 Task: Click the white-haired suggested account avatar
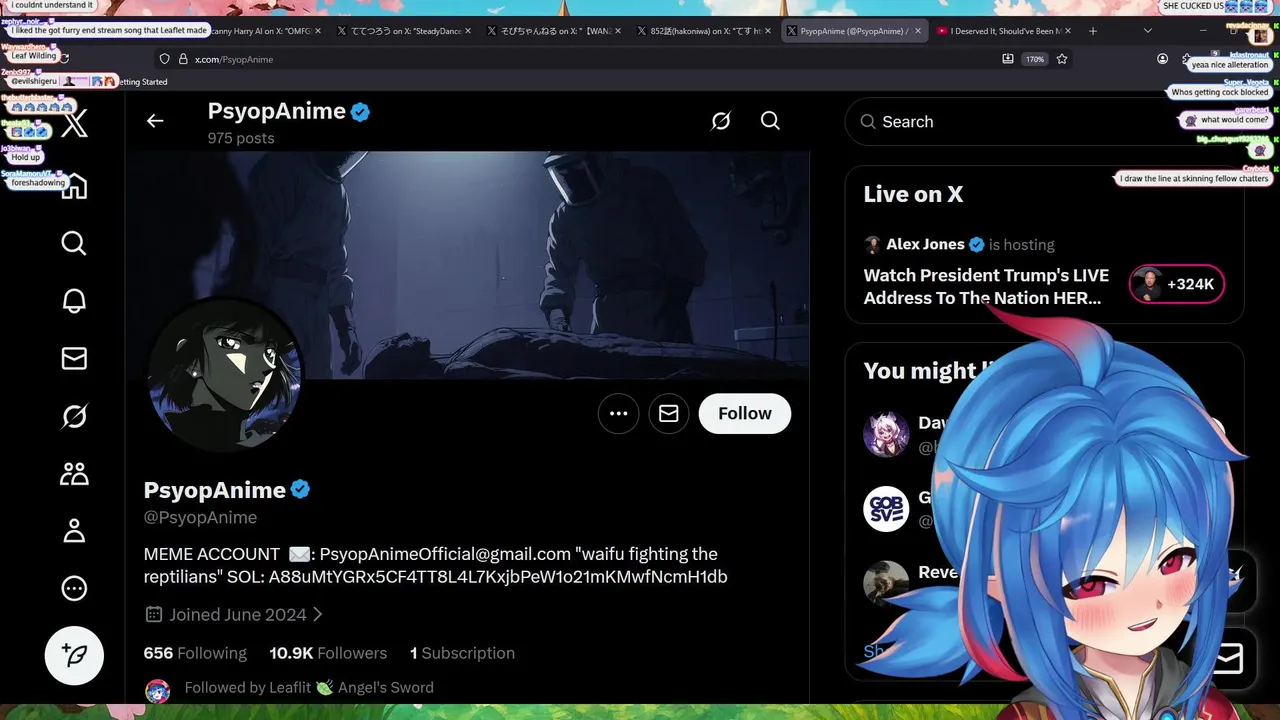886,435
